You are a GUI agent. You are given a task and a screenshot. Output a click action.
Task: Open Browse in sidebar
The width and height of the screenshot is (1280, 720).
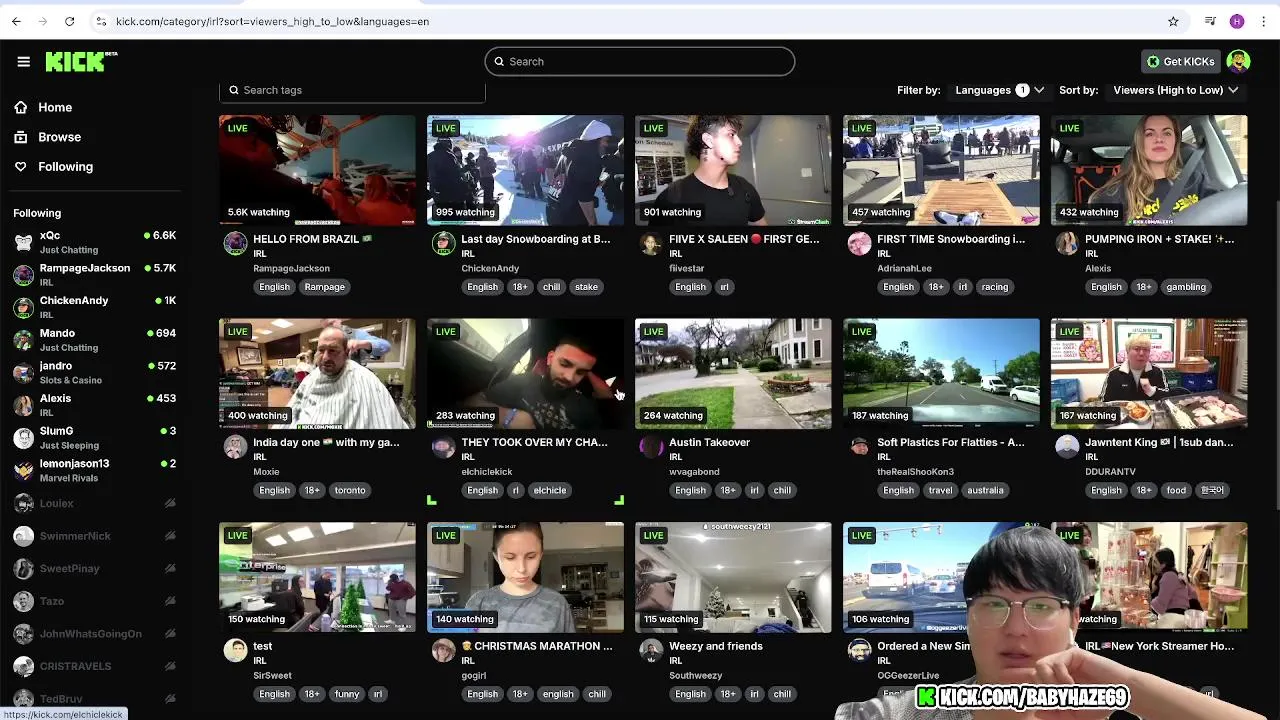click(x=59, y=137)
